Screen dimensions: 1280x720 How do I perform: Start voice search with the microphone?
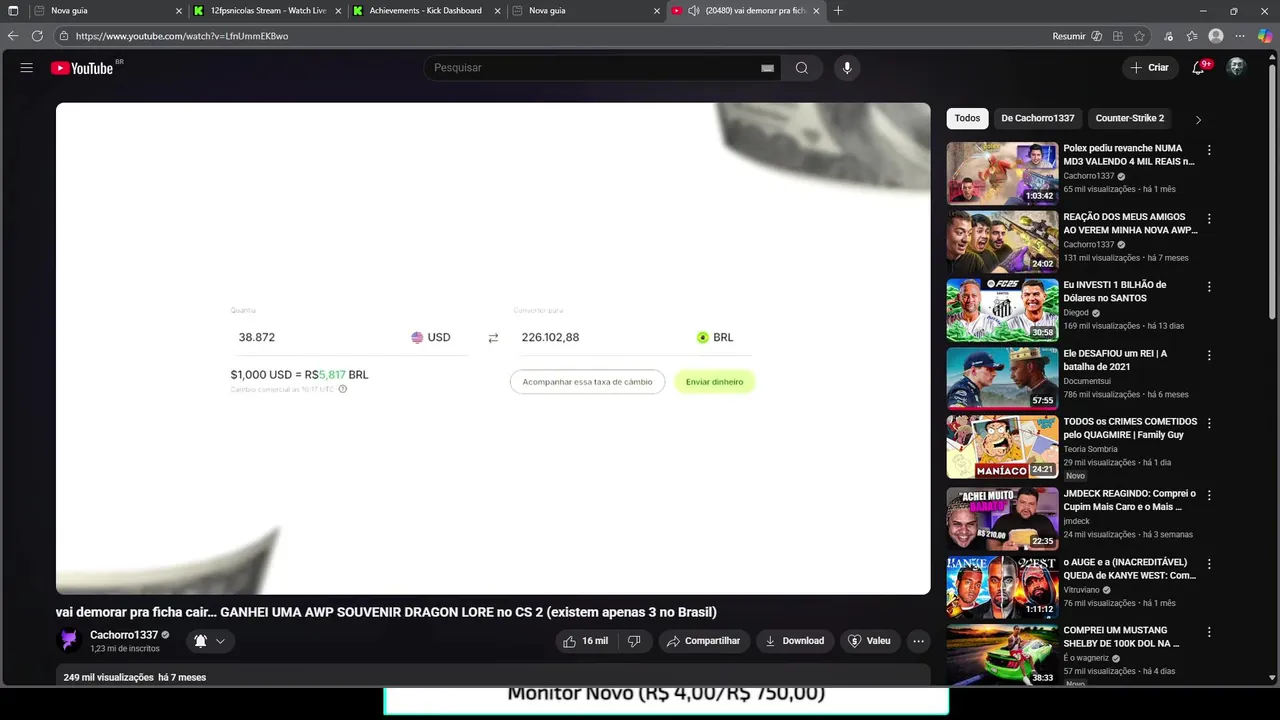click(847, 68)
